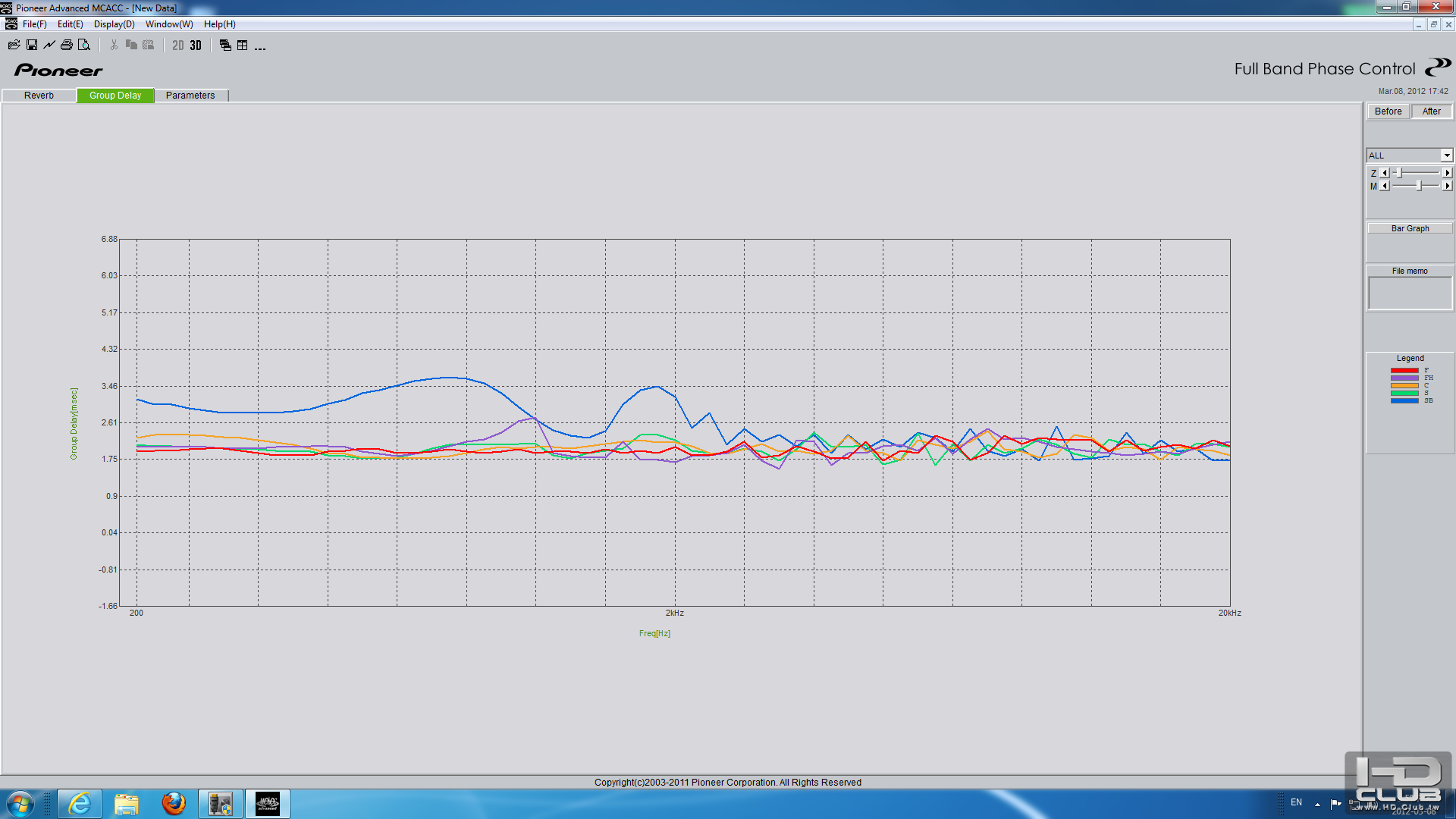Click the purple FH legend swatch
This screenshot has width=1456, height=819.
coord(1404,378)
